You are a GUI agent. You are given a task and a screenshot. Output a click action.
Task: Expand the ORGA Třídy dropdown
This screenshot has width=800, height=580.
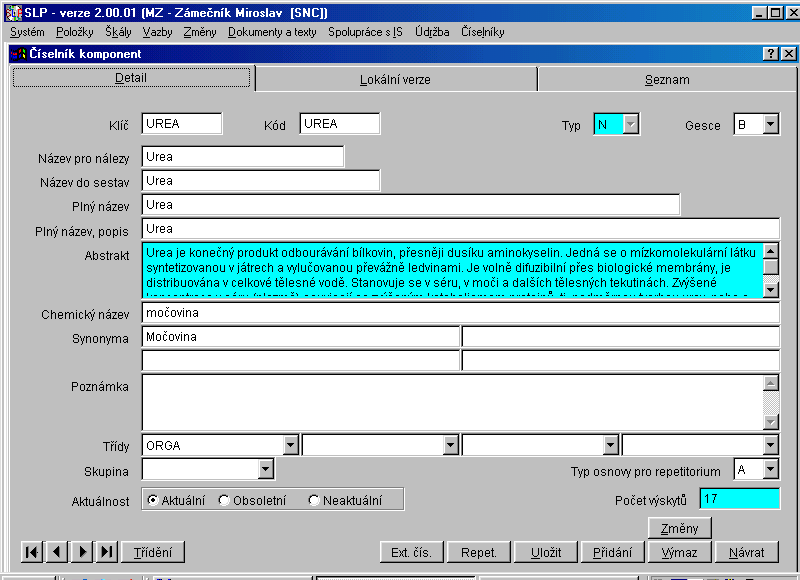[290, 445]
